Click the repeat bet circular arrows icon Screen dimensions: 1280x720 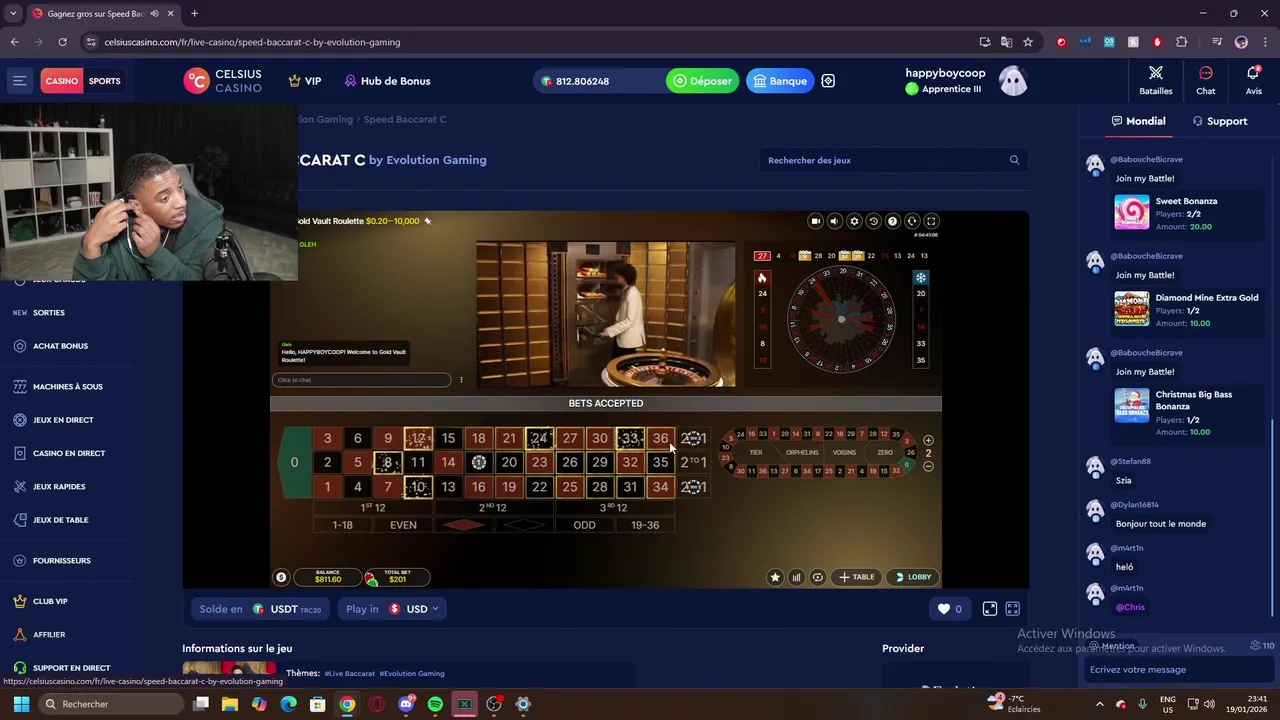pyautogui.click(x=817, y=577)
